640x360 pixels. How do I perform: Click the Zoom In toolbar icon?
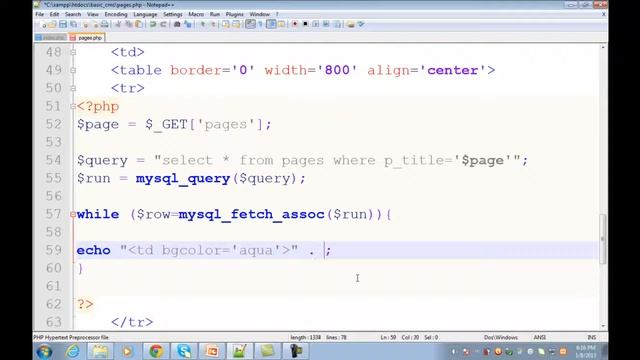202,24
